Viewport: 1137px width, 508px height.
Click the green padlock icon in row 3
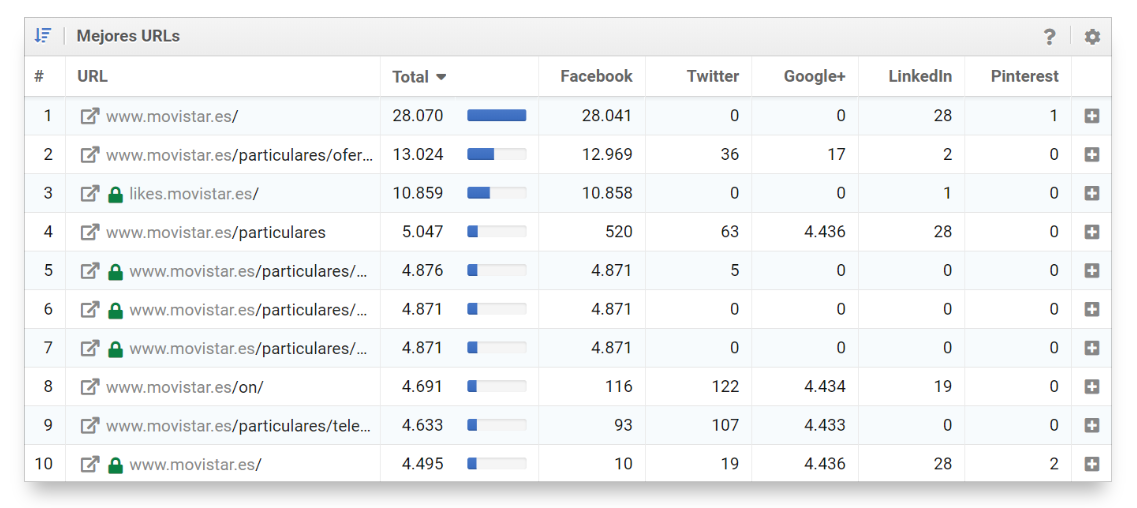tap(115, 194)
